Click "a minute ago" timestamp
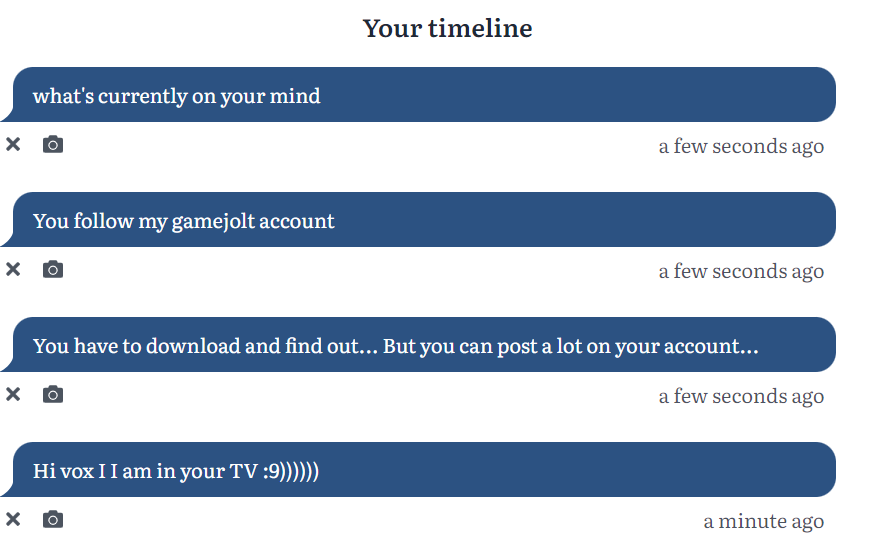Screen dimensions: 878x554 763,522
